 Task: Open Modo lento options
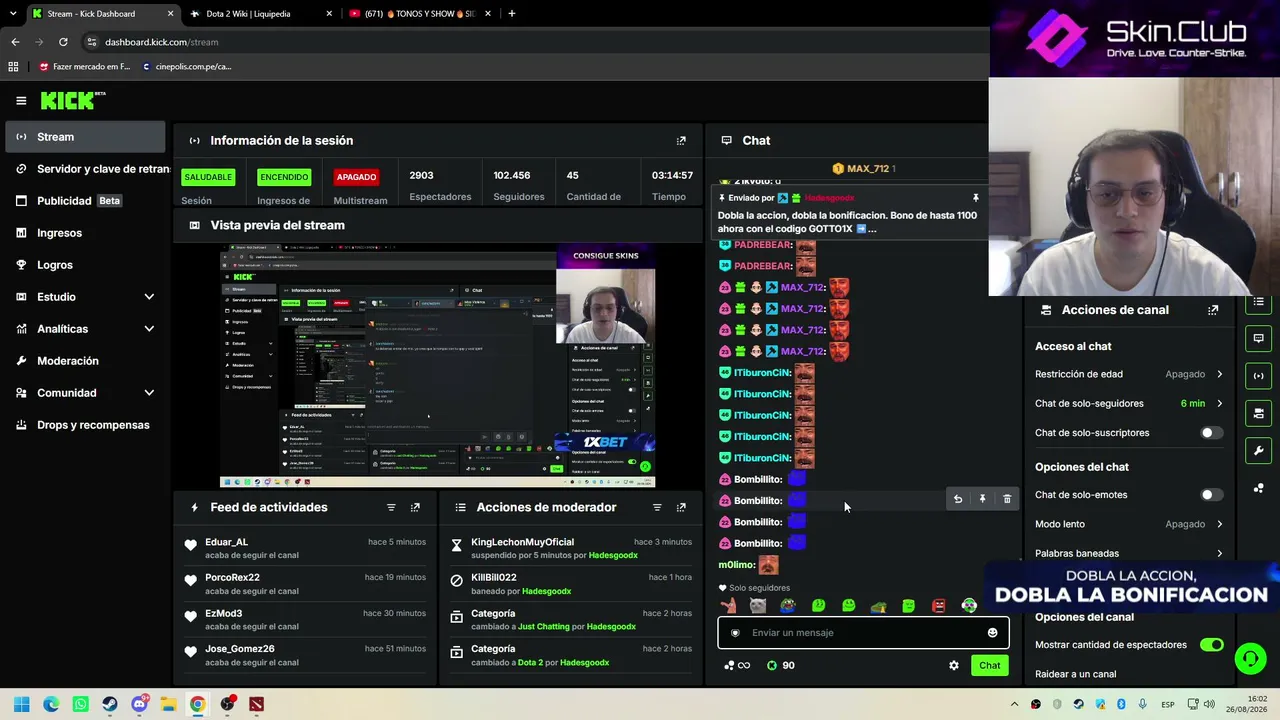(1129, 524)
